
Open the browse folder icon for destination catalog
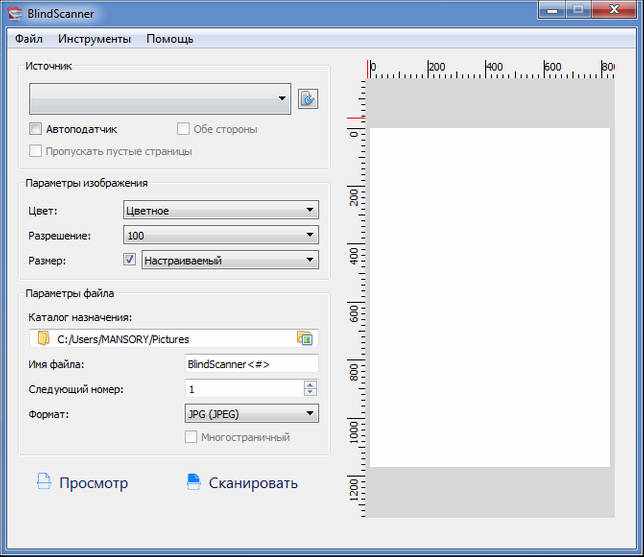[x=305, y=338]
